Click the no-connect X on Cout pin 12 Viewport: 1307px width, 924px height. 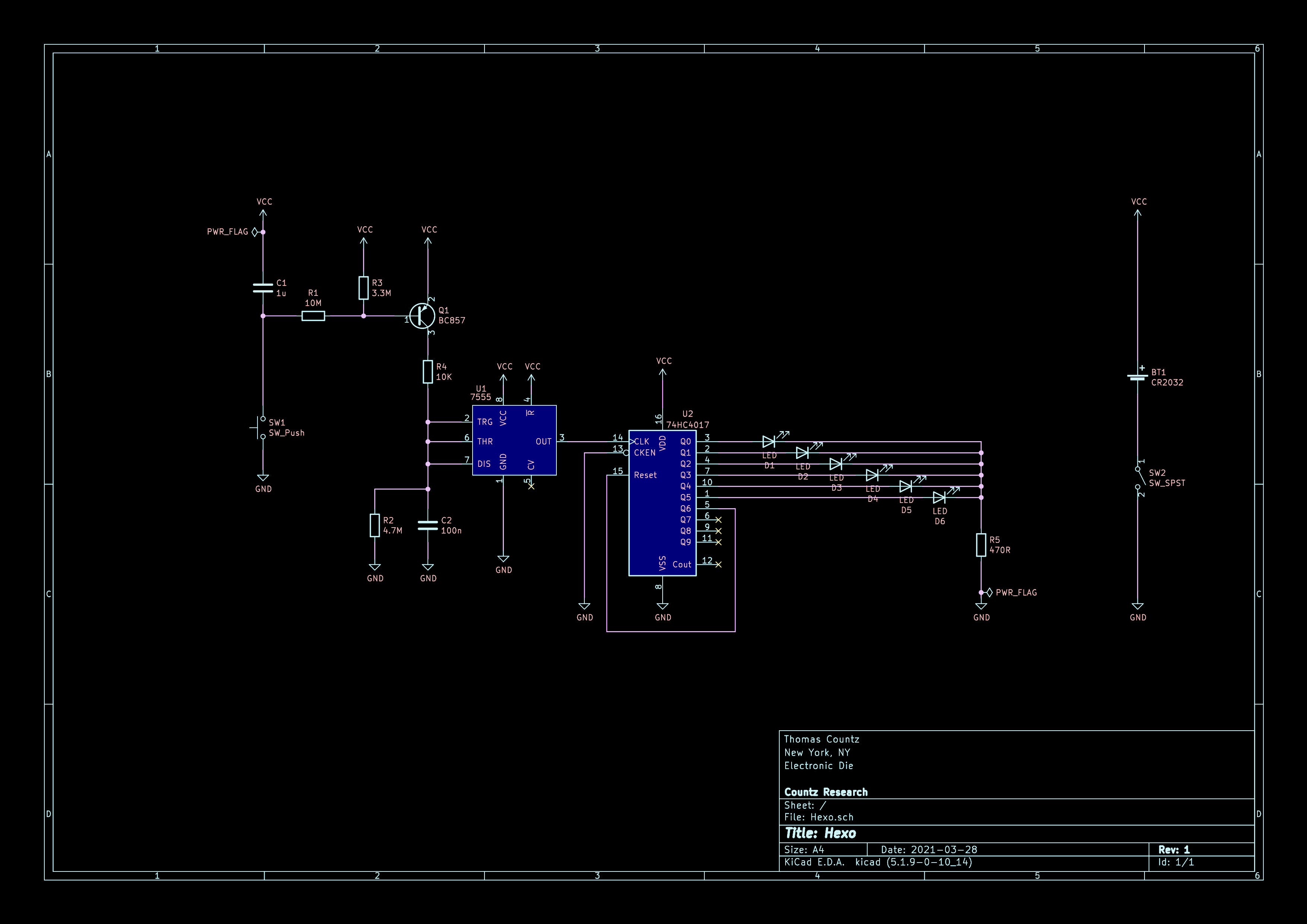click(x=719, y=564)
